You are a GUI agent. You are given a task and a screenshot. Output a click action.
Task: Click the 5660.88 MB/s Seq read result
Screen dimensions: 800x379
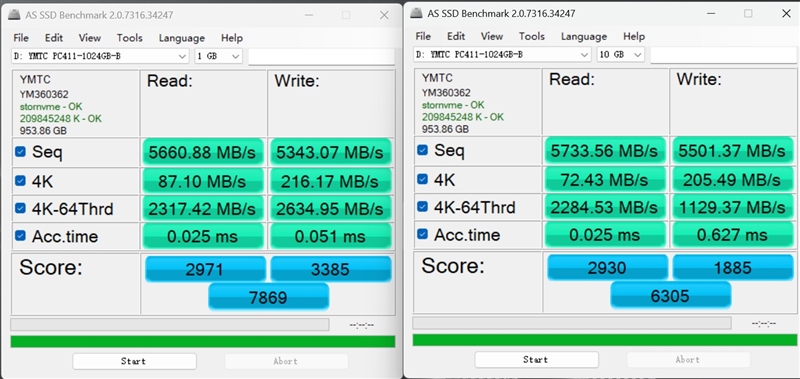203,152
